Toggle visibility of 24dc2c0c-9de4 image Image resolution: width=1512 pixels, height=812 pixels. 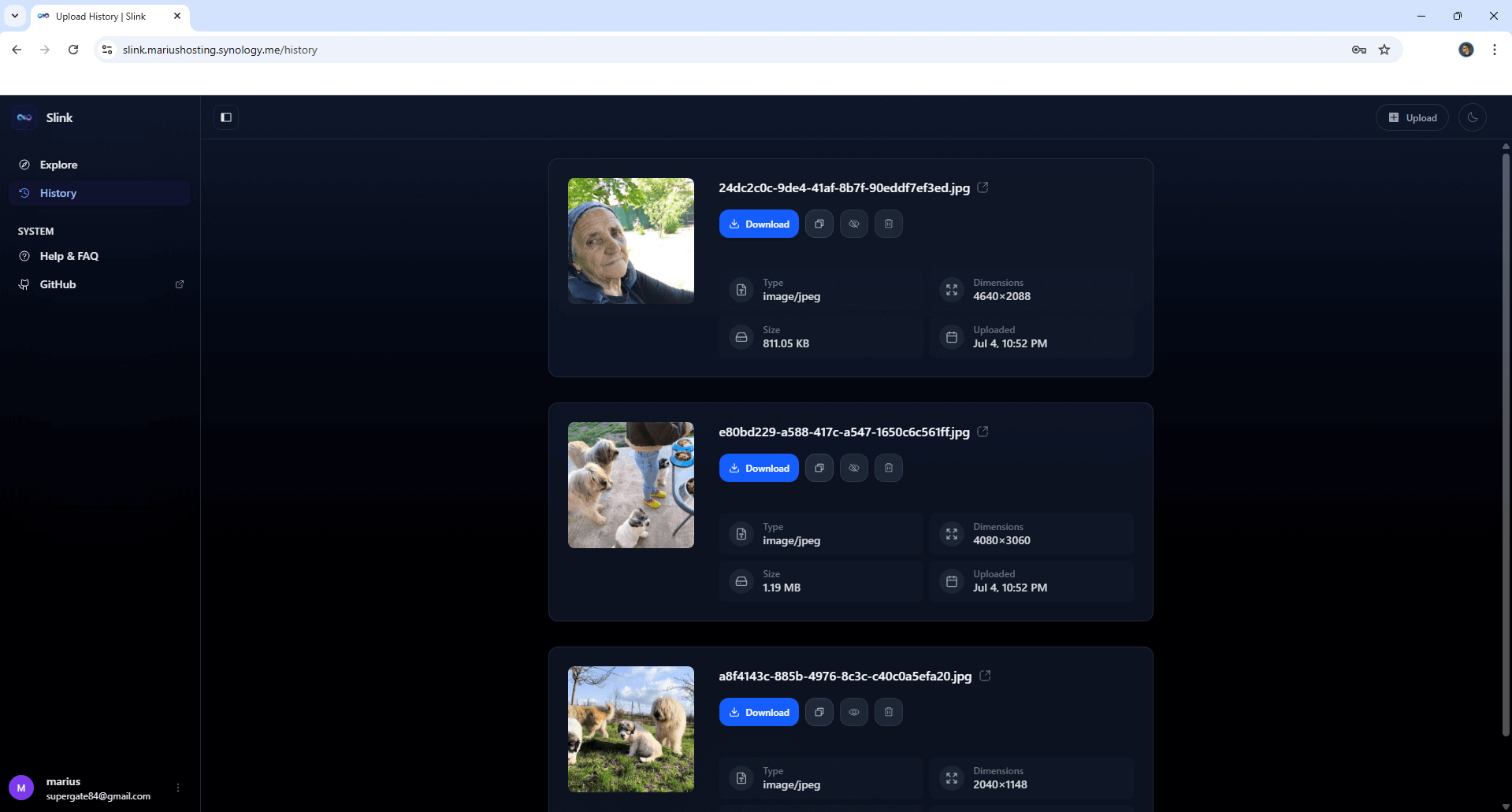pyautogui.click(x=854, y=224)
